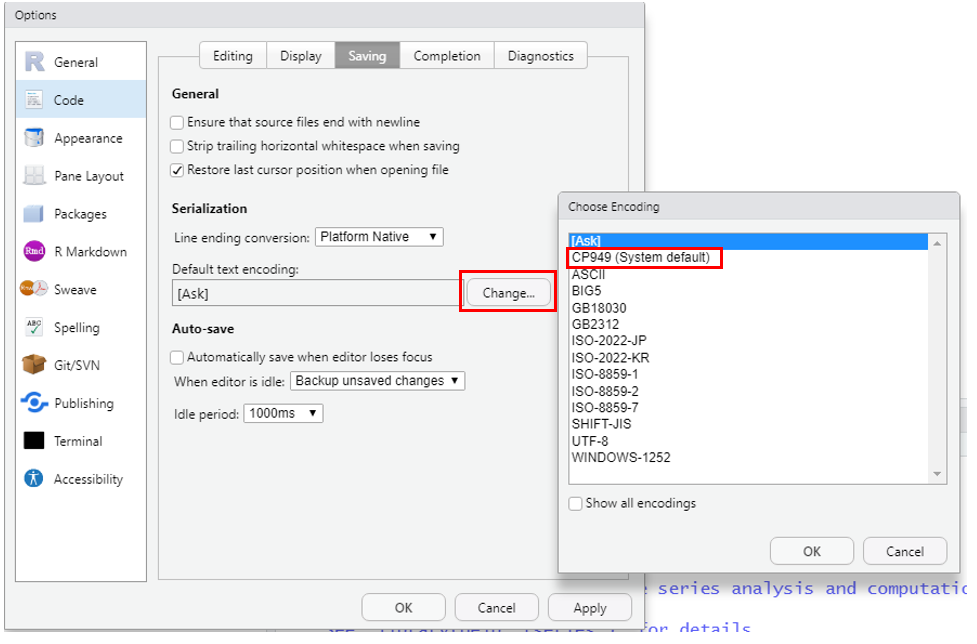This screenshot has height=644, width=977.
Task: Switch to the Editing tab
Action: [233, 56]
